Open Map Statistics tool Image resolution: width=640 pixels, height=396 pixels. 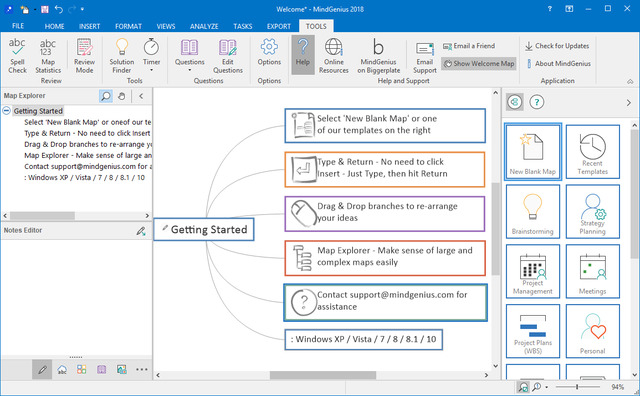(x=48, y=56)
